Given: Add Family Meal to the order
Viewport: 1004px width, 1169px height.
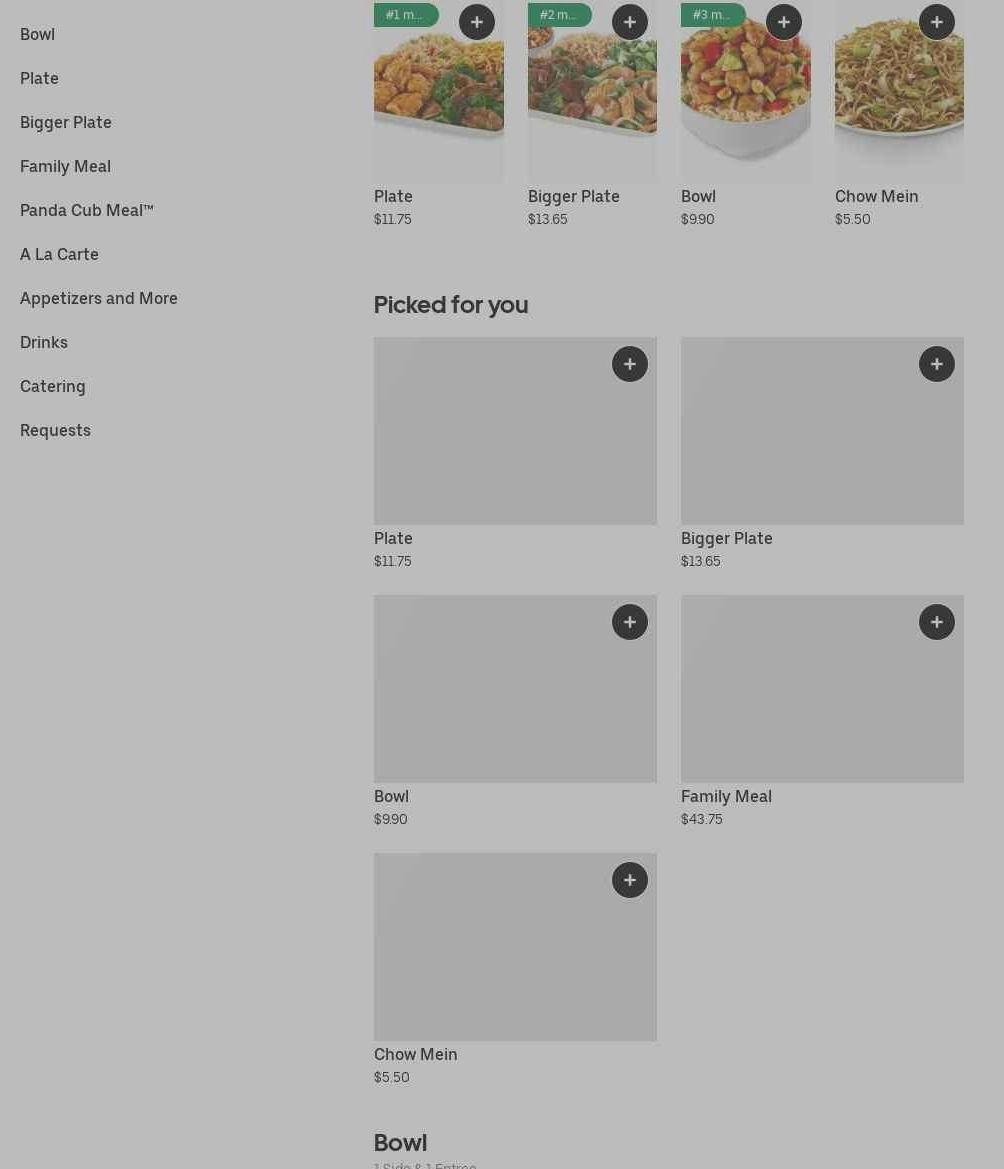Looking at the screenshot, I should click(x=937, y=622).
